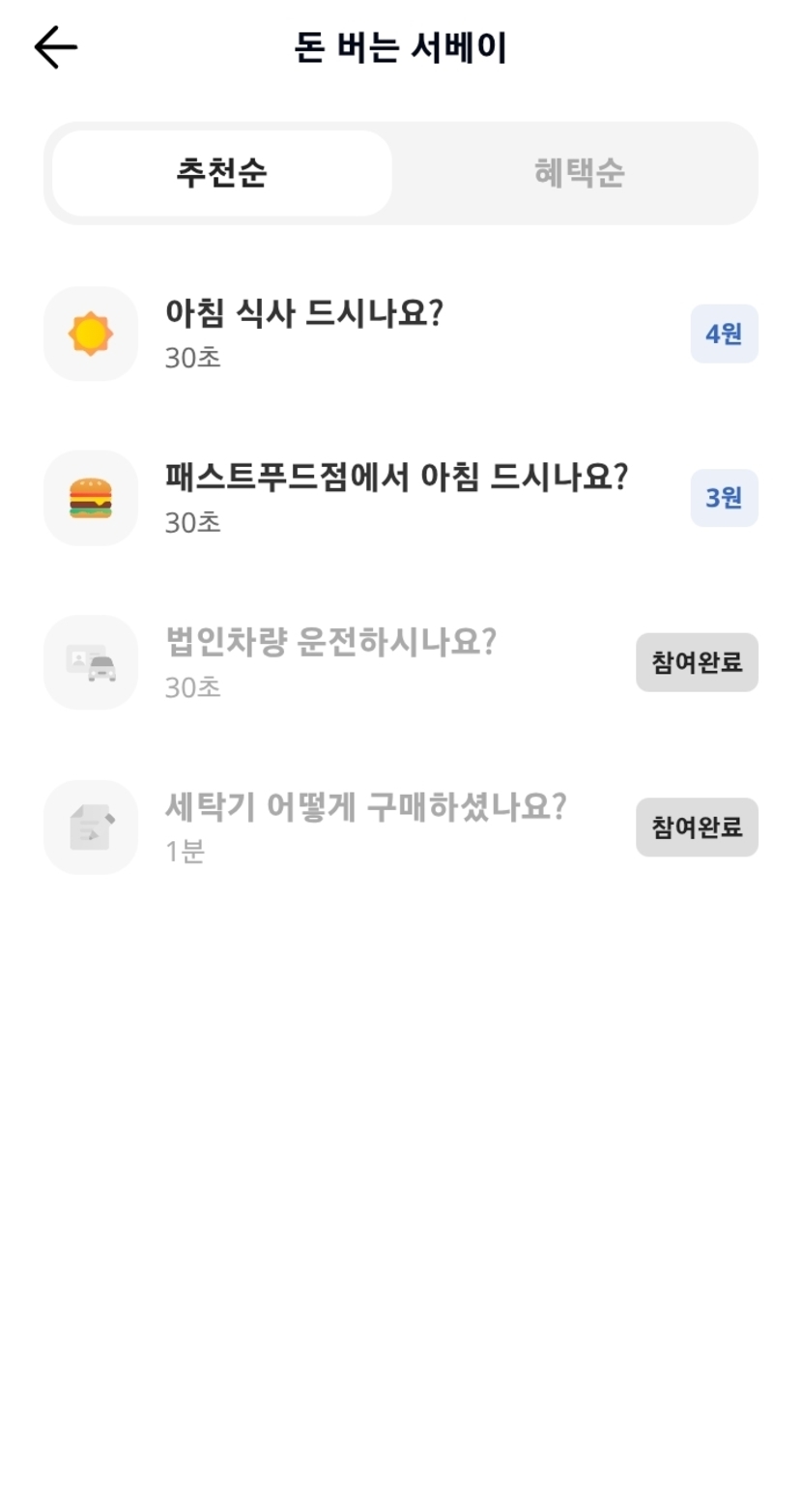This screenshot has height=1512, width=802.
Task: Open 패스트푸드점에서 아침 드시나요? survey
Action: [397, 477]
